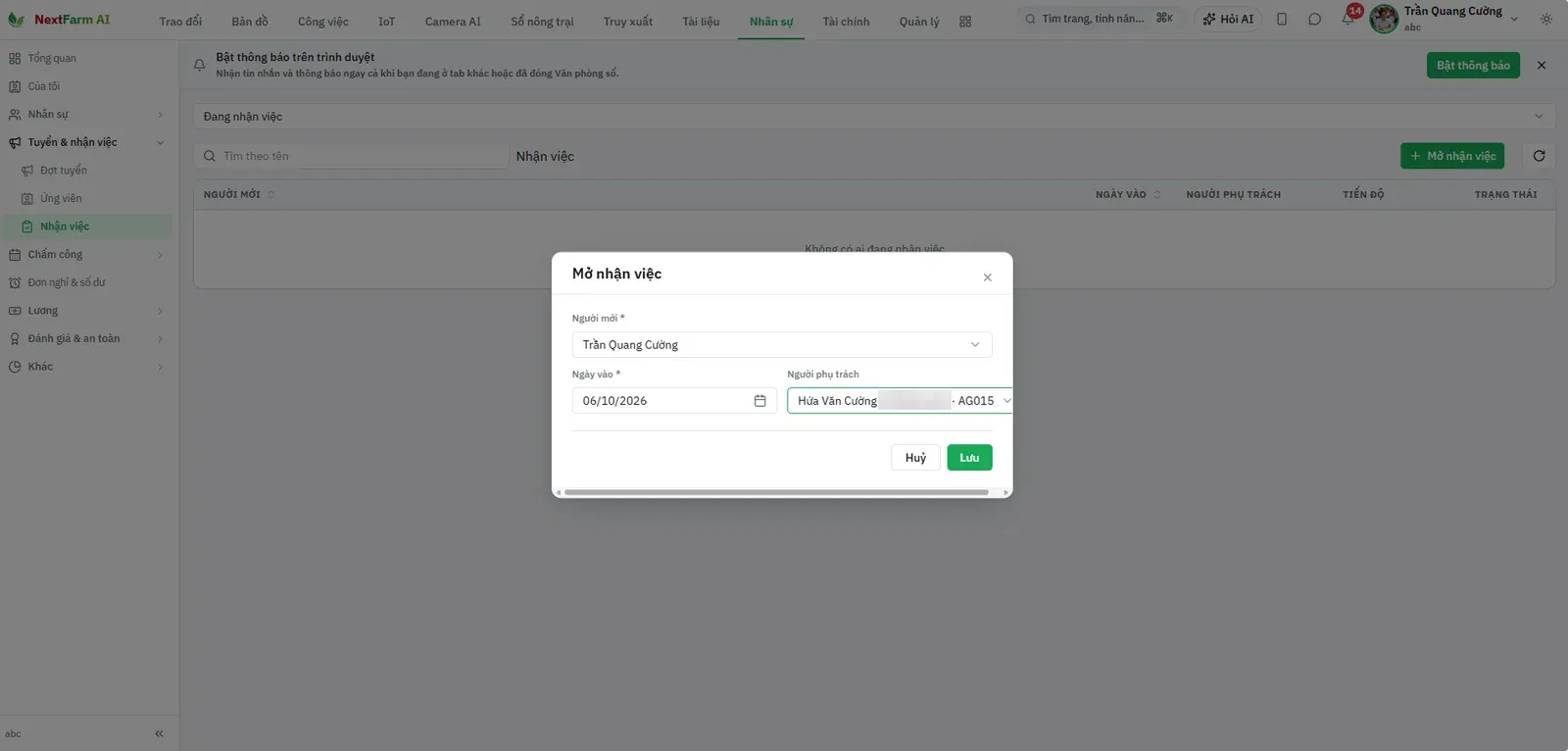Open the chat messages icon
This screenshot has width=1568, height=751.
point(1315,19)
